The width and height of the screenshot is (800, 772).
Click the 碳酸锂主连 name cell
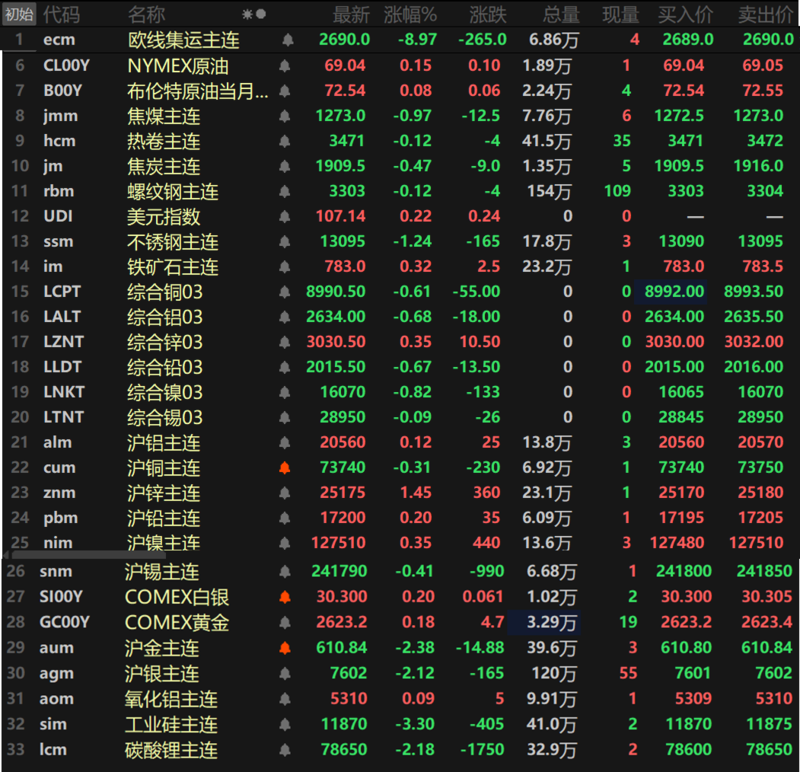[x=171, y=750]
